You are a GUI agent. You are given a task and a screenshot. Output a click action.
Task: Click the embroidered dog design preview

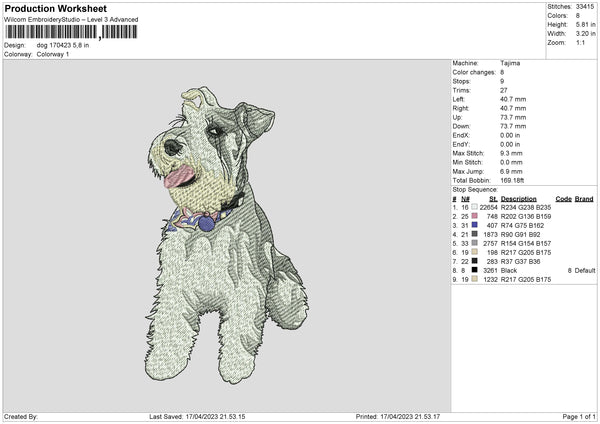point(227,235)
